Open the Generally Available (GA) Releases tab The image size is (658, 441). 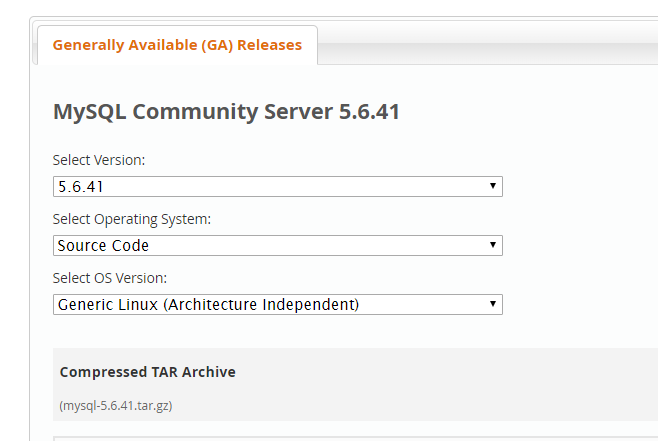click(x=177, y=45)
